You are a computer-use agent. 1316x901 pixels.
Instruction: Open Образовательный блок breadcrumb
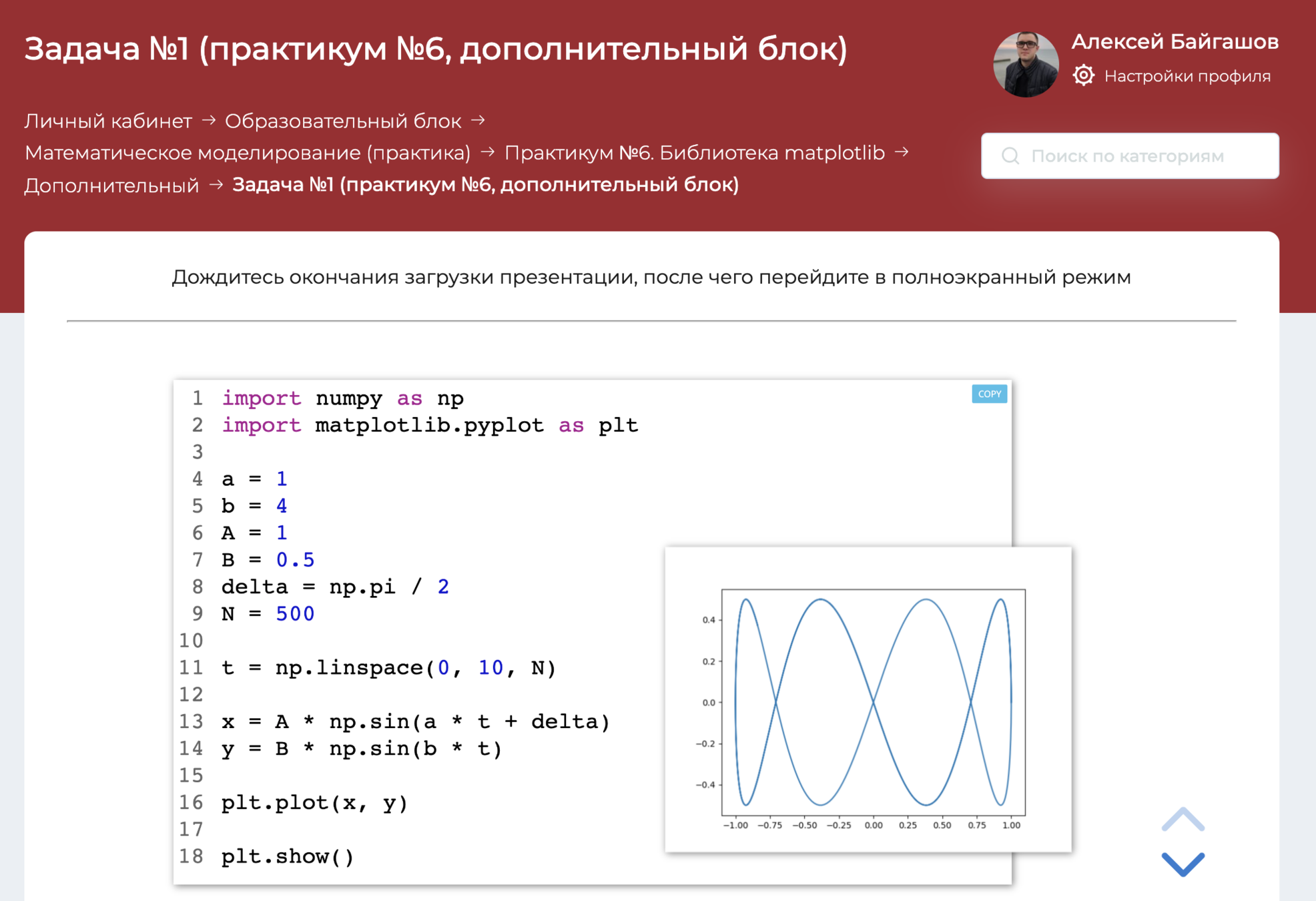[x=343, y=121]
